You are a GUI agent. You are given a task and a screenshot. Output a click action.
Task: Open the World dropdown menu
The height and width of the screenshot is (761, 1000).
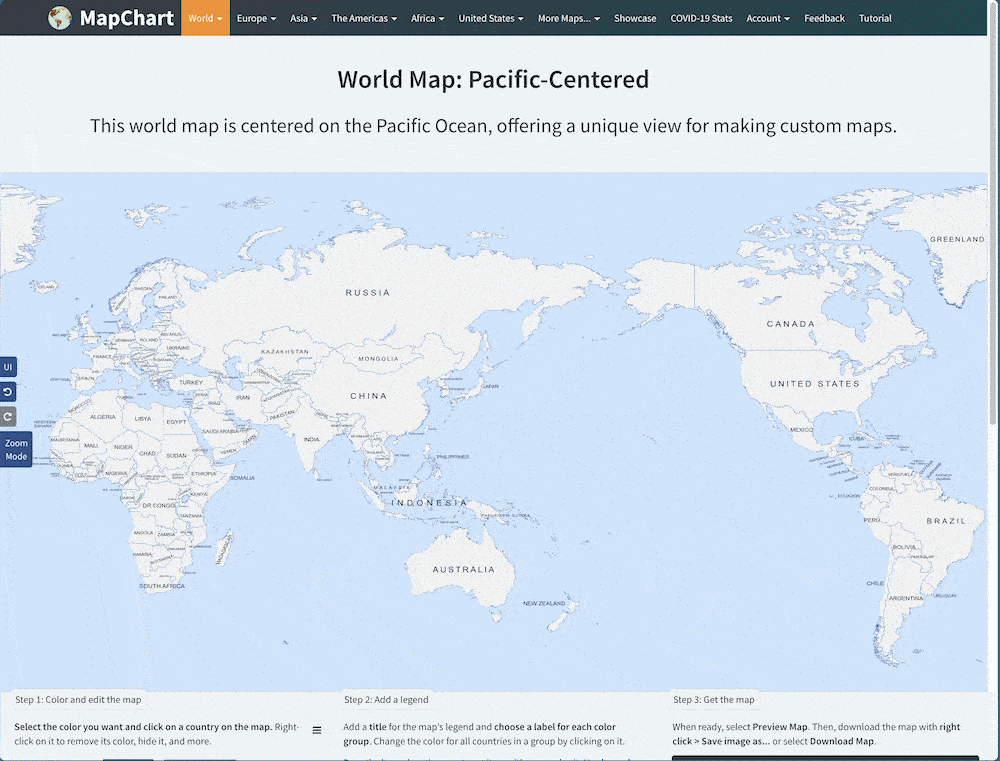[x=205, y=17]
